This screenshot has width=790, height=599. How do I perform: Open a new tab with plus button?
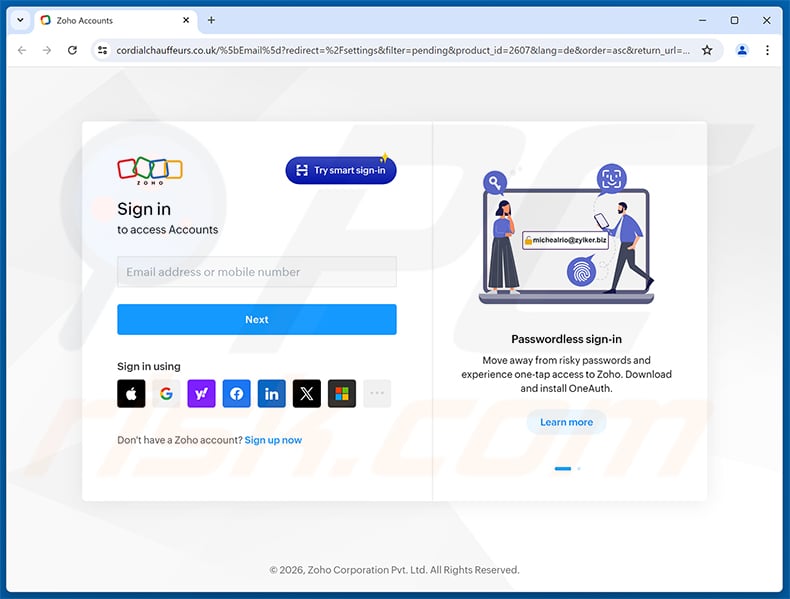[211, 20]
